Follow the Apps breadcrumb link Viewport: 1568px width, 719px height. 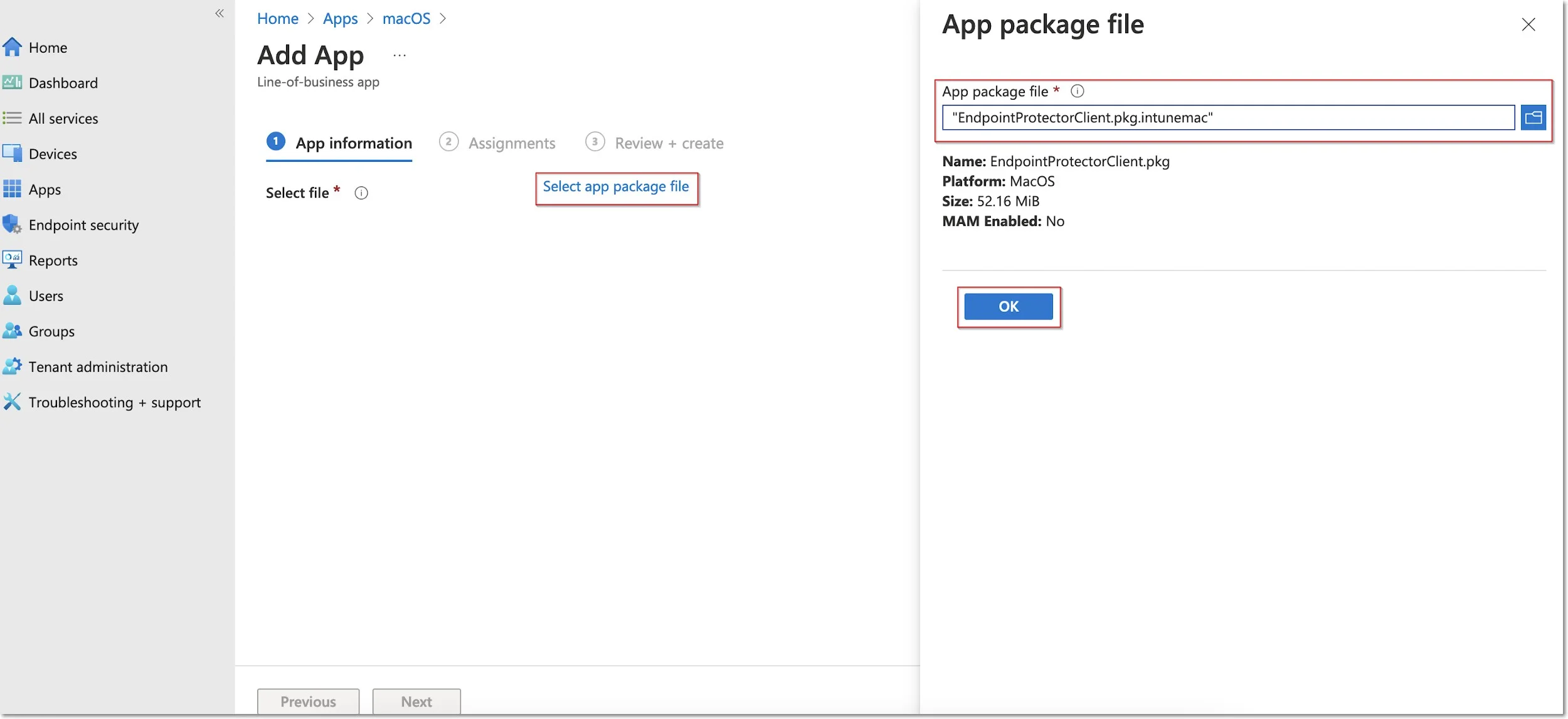(341, 18)
